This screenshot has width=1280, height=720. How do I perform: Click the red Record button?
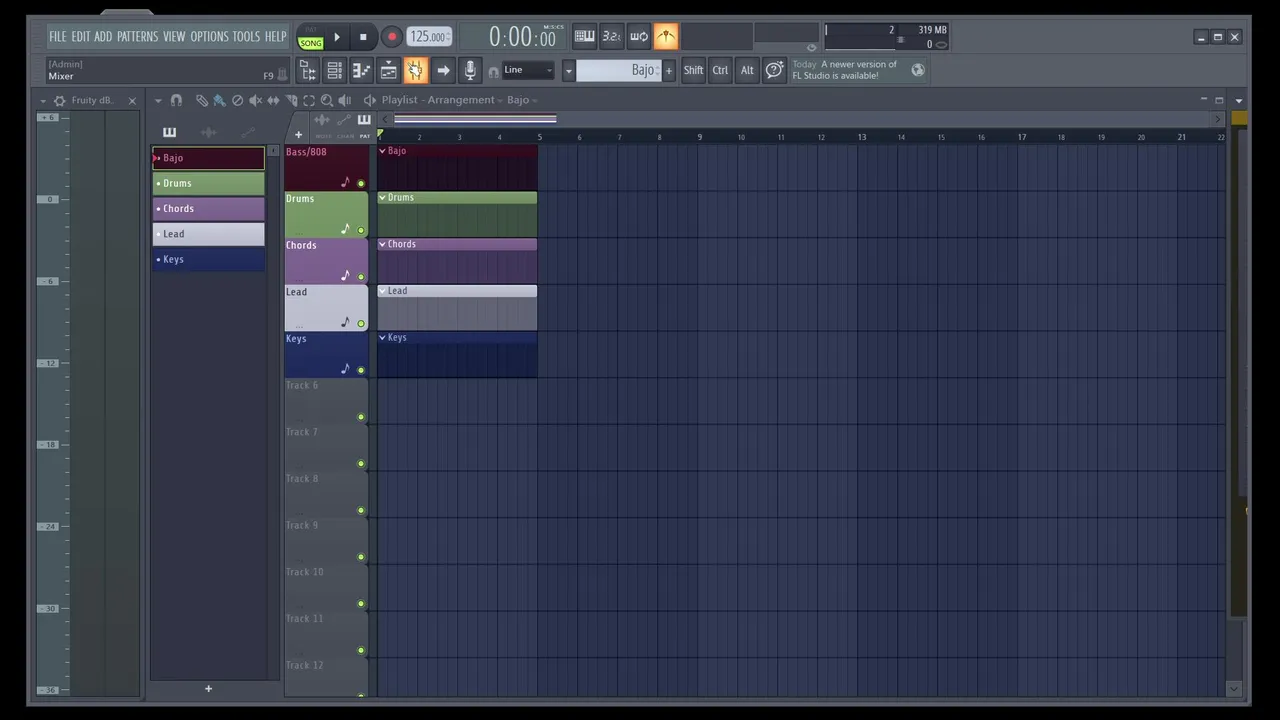391,37
